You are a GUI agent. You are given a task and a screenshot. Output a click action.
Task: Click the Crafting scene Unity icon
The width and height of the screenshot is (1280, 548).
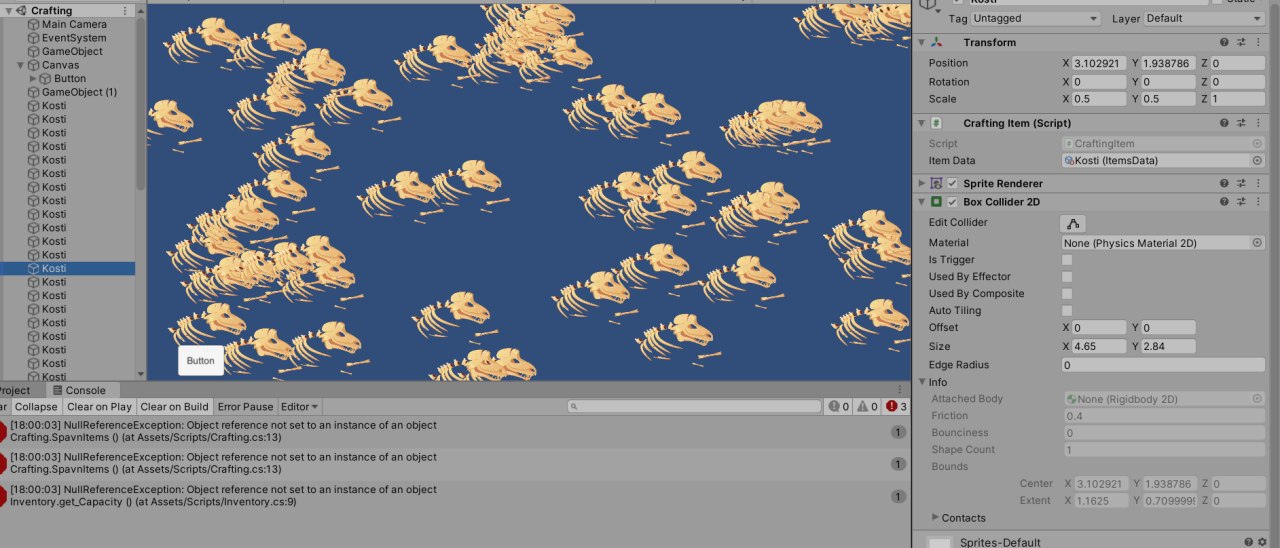pos(21,11)
